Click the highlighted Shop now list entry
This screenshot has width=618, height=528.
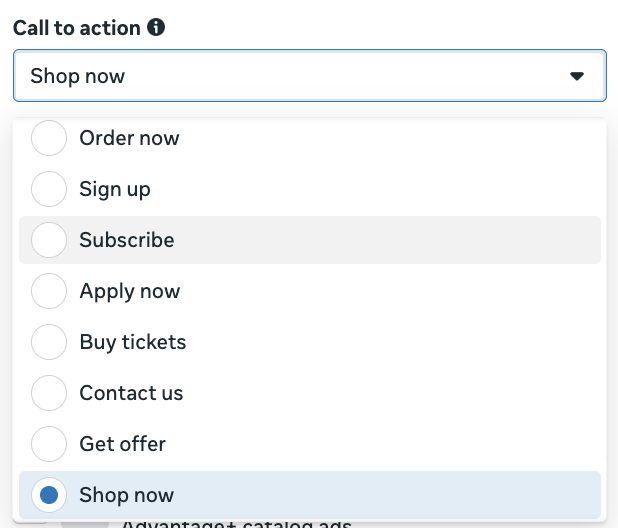pos(310,495)
